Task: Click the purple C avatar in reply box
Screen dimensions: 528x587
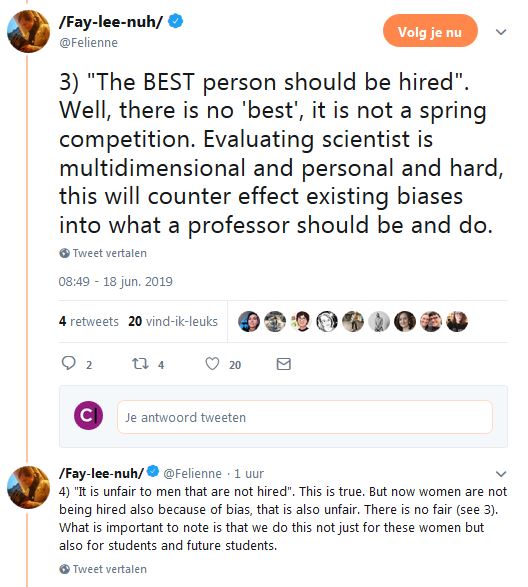Action: coord(88,415)
